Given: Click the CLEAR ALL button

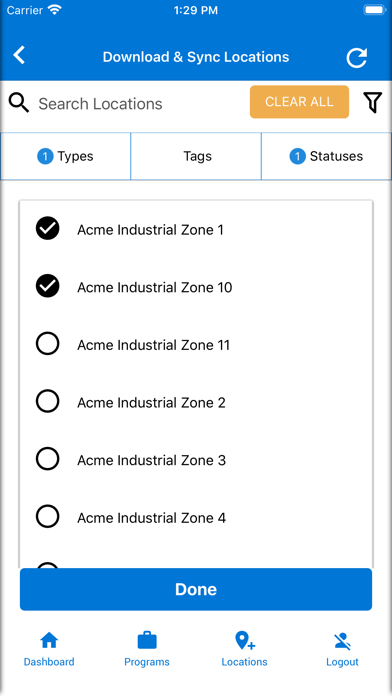Looking at the screenshot, I should click(x=299, y=102).
